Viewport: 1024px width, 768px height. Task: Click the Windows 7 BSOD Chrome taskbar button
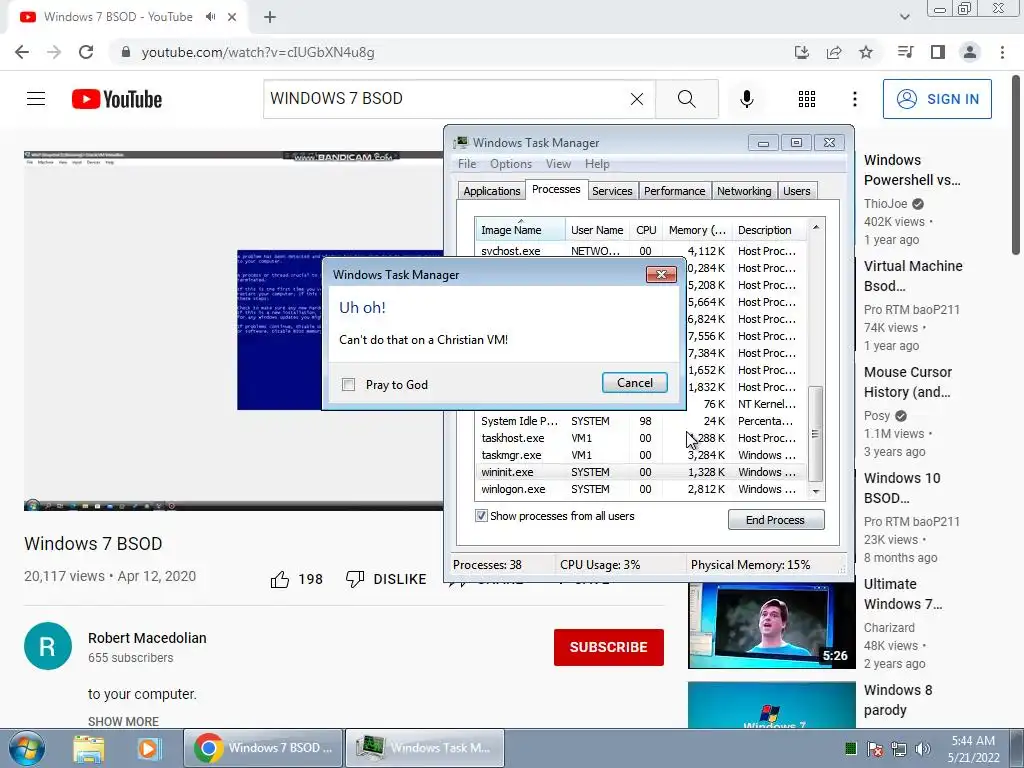coord(263,748)
